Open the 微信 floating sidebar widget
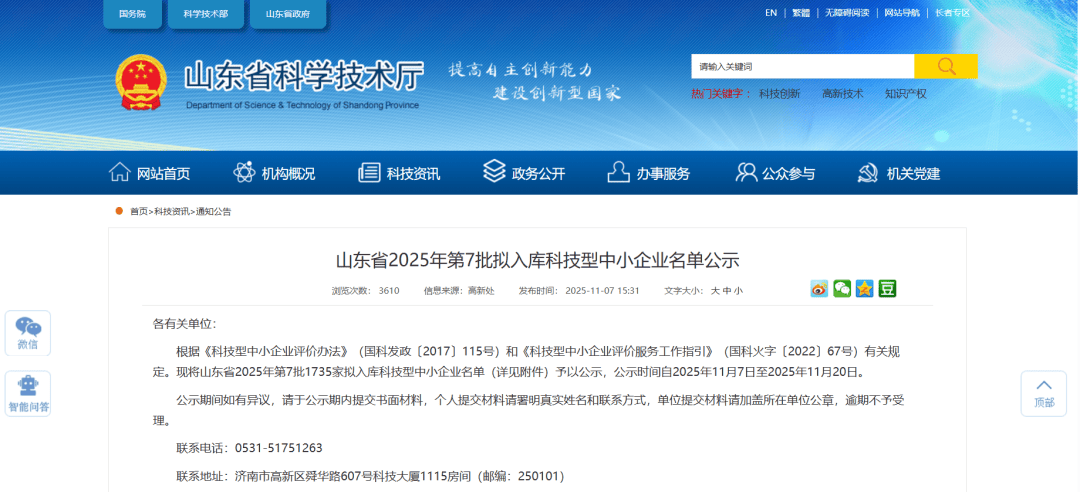The height and width of the screenshot is (492, 1080). tap(28, 333)
